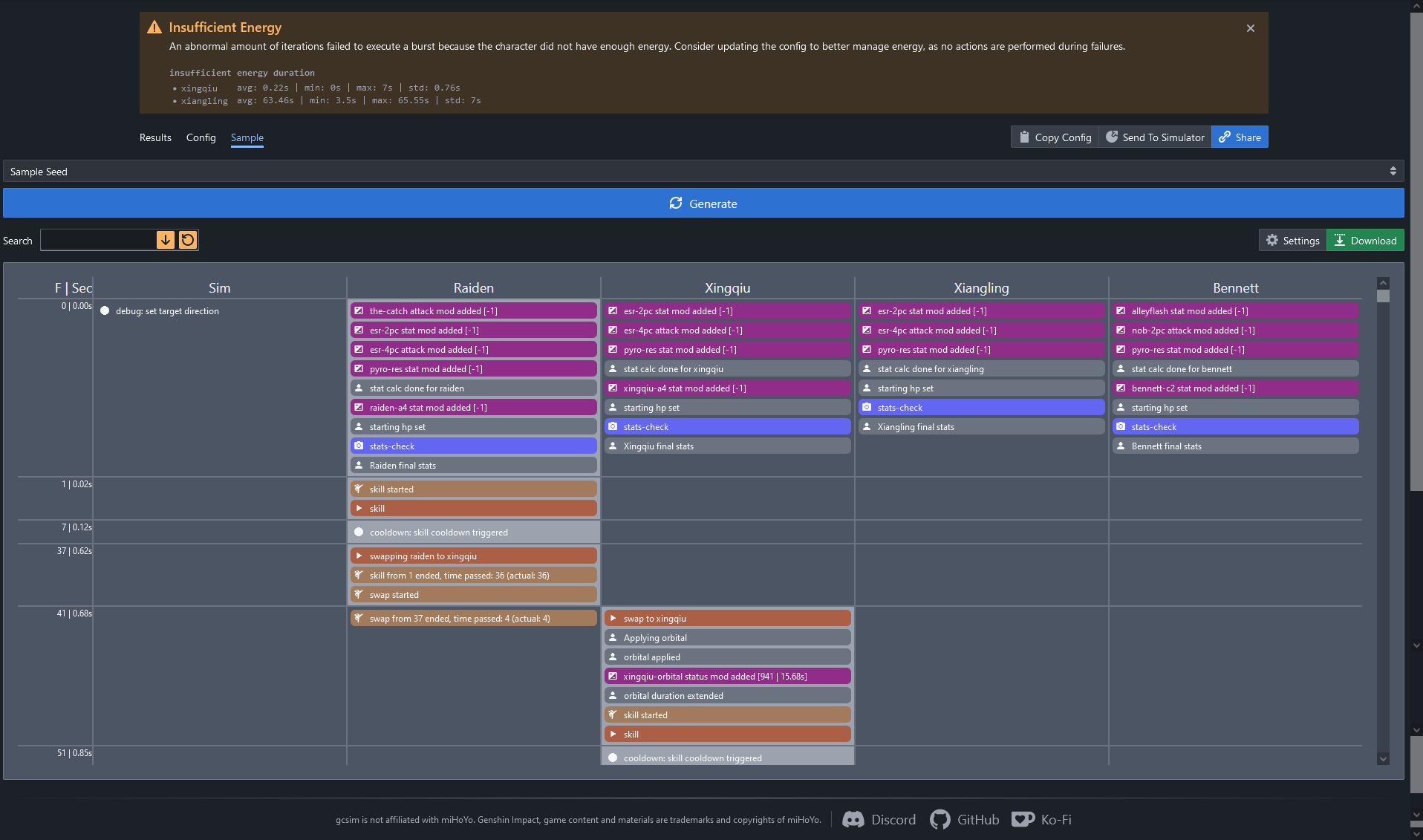The height and width of the screenshot is (840, 1423).
Task: Click Send To Simulator button
Action: tap(1155, 137)
